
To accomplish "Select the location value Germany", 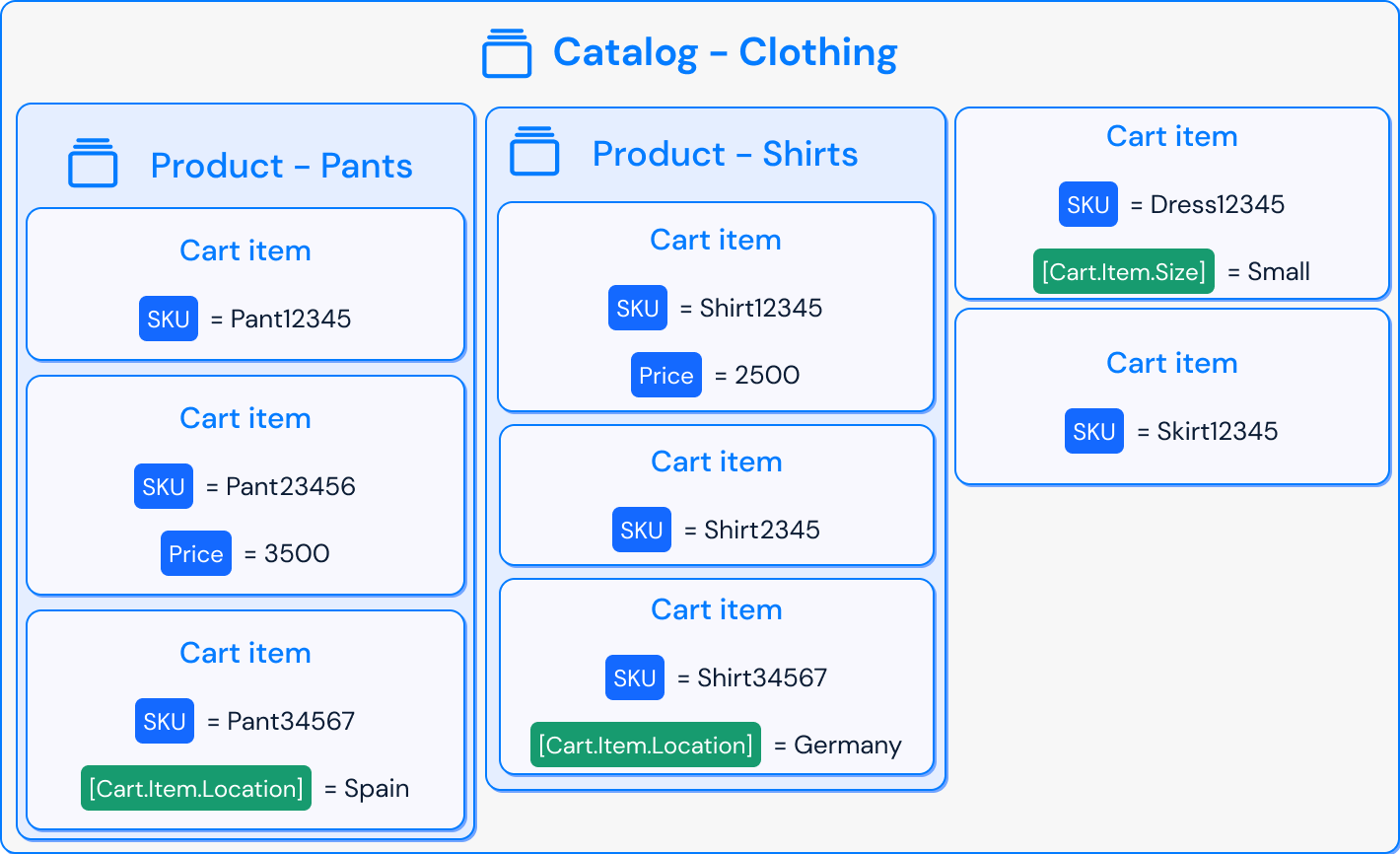I will (x=848, y=746).
